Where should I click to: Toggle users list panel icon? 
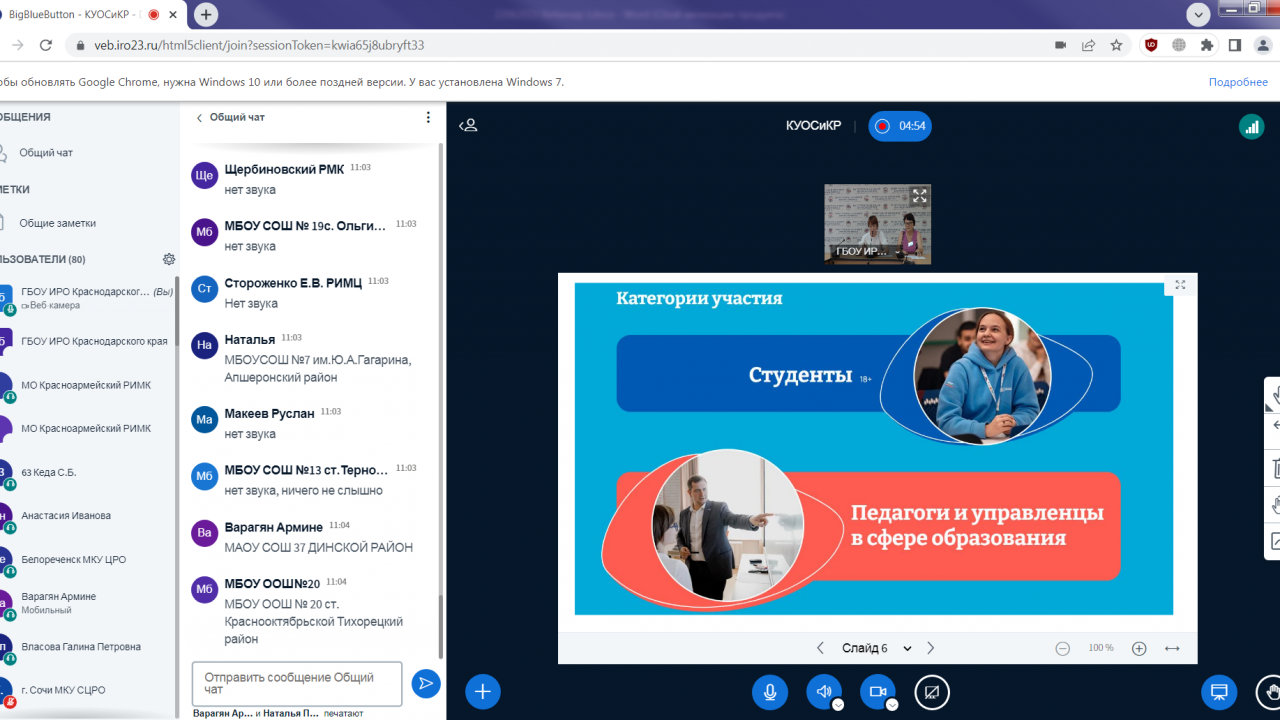pyautogui.click(x=468, y=126)
